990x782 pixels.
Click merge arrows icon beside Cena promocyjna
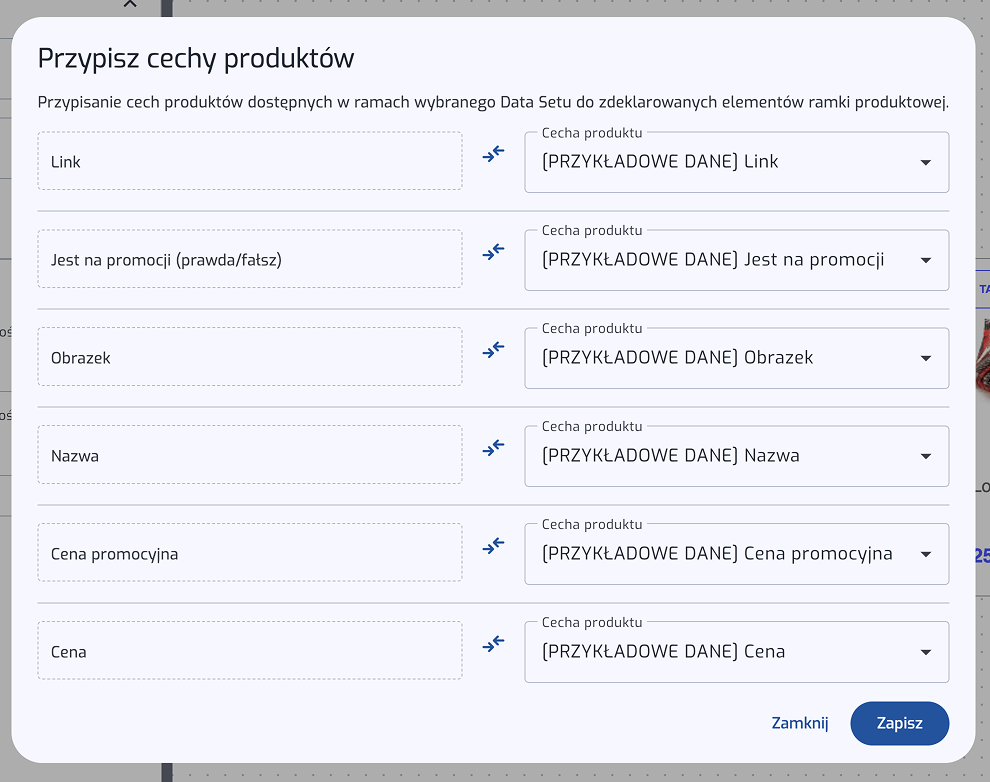tap(493, 546)
